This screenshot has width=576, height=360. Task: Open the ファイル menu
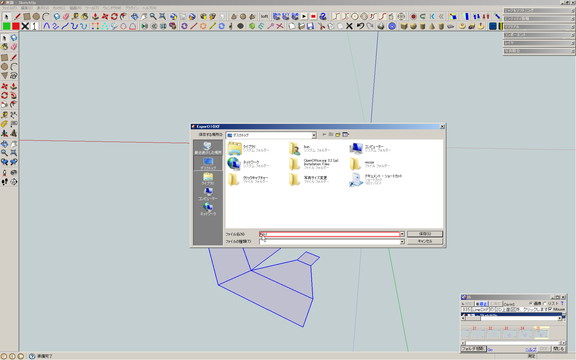click(x=9, y=8)
